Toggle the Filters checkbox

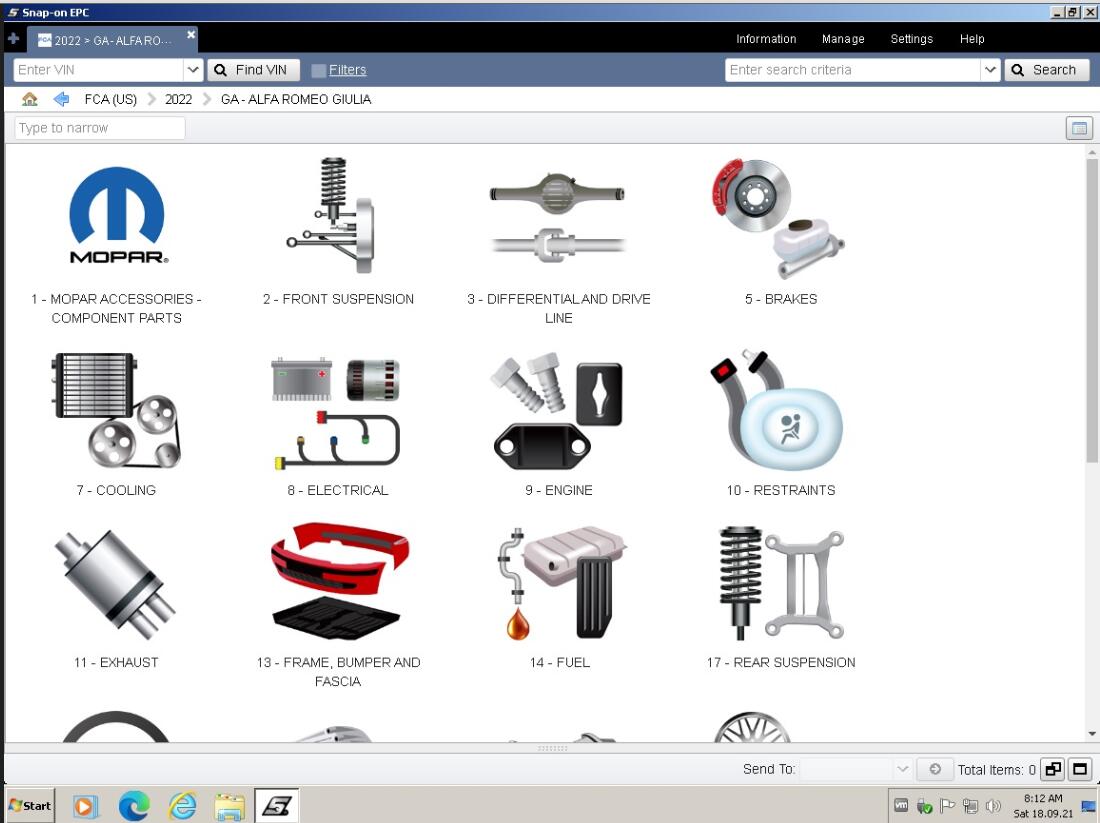coord(318,70)
